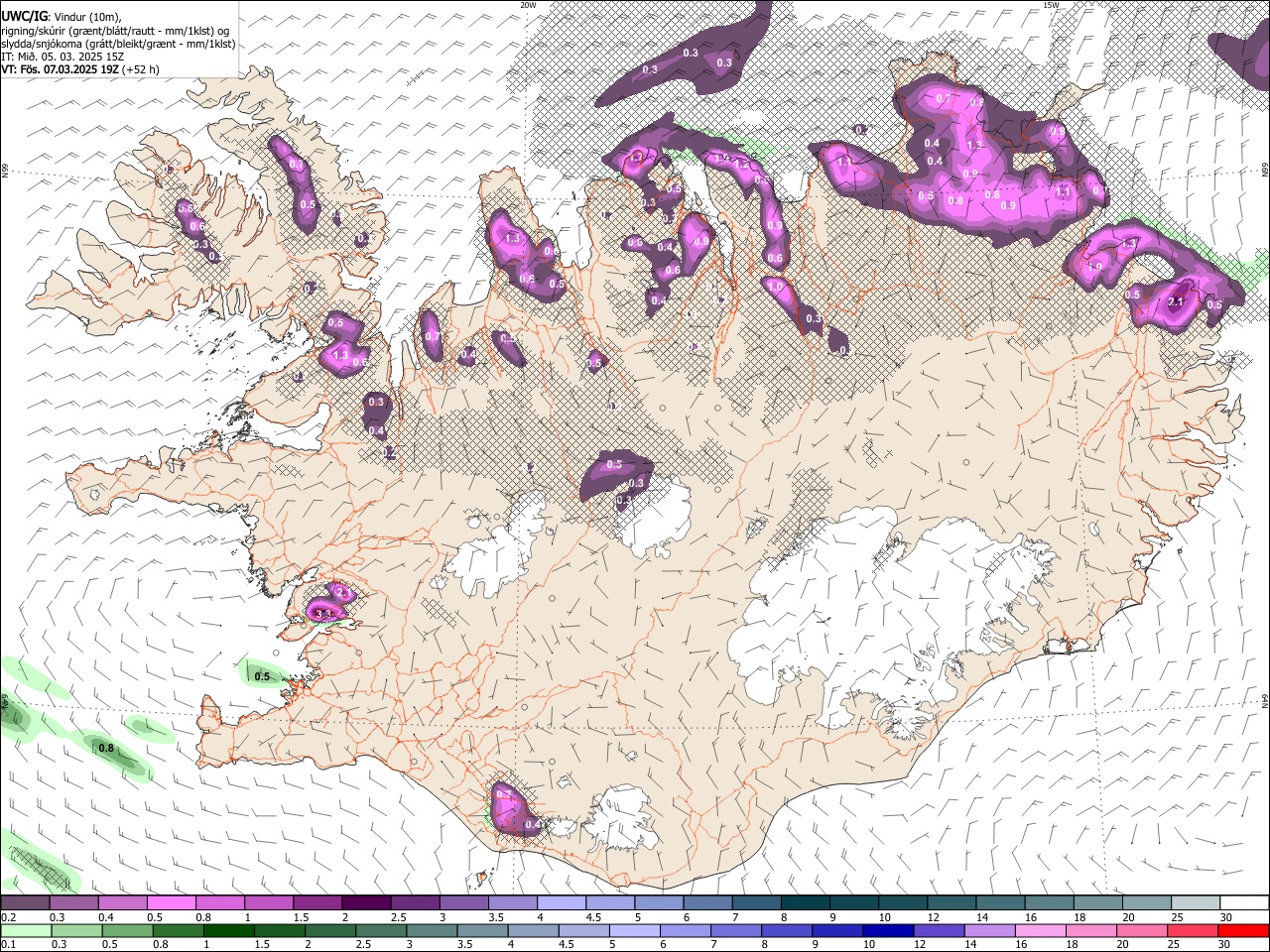Pick the light periwinkle 4–4.5 swatch on the snow scale
Screen dimensions: 1270x952
562,903
